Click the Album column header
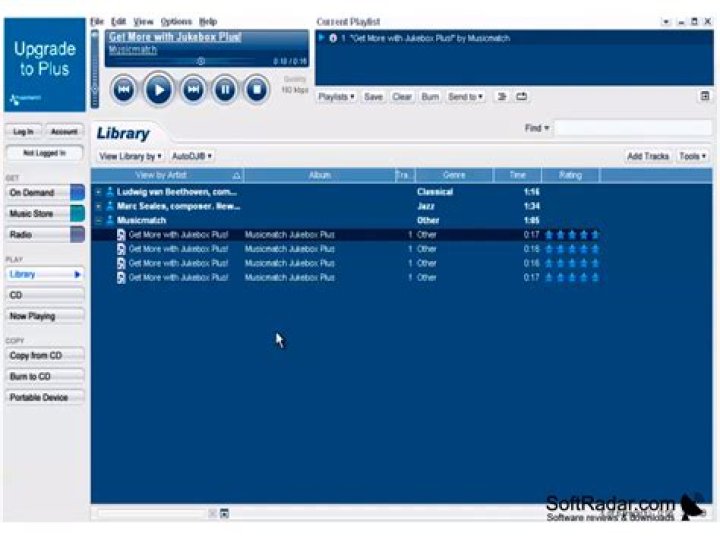The width and height of the screenshot is (720, 539). tap(320, 175)
